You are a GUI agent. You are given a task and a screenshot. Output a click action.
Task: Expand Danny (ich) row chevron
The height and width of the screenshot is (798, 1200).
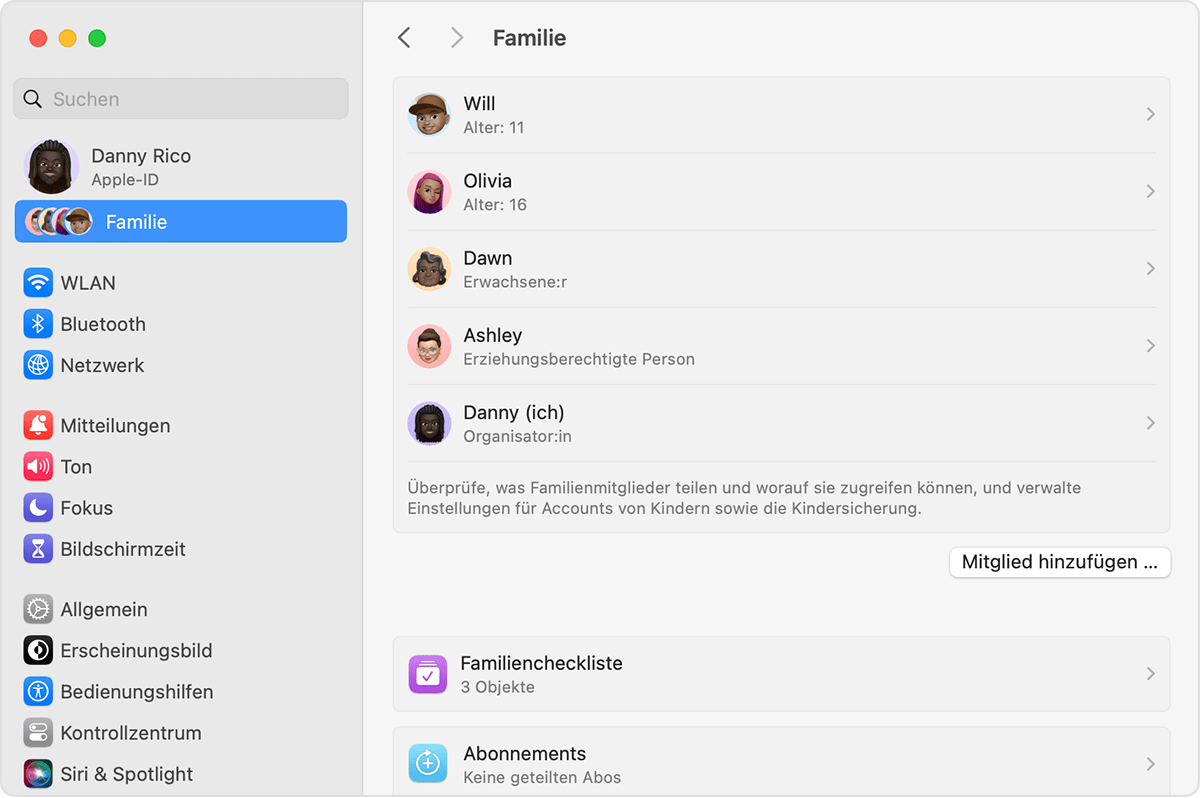[x=1150, y=423]
